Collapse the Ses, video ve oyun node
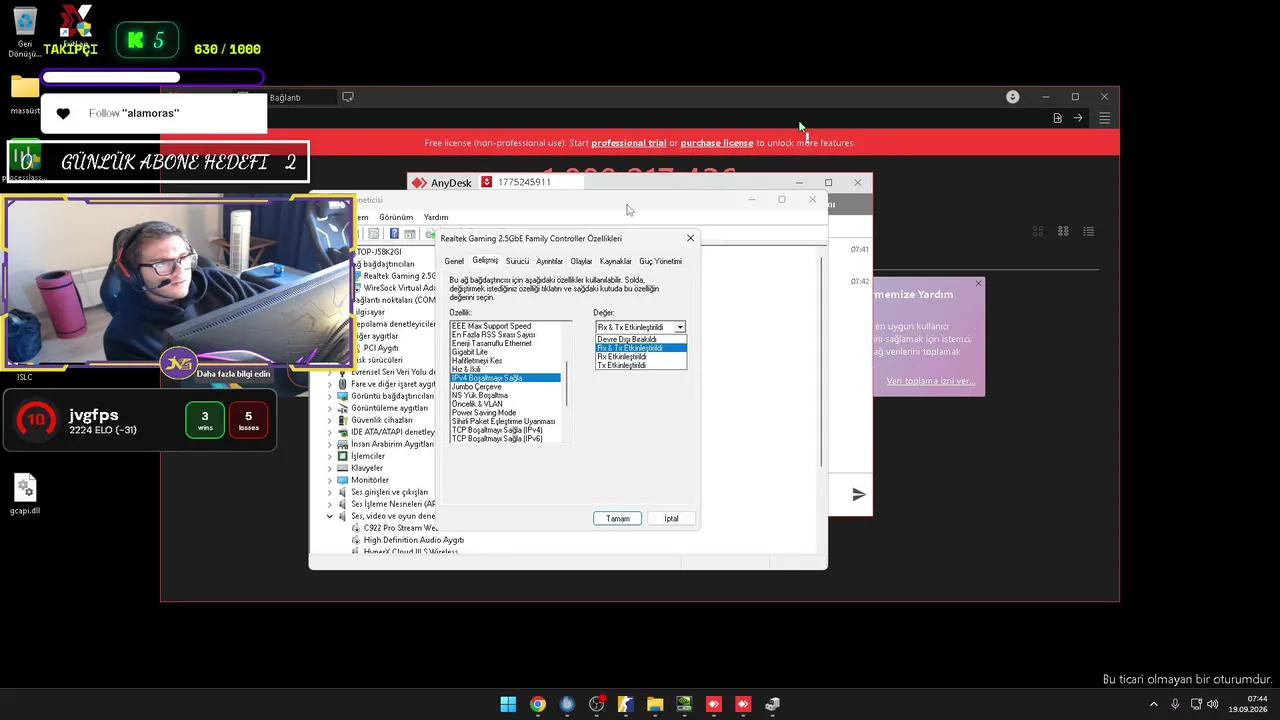 tap(330, 516)
